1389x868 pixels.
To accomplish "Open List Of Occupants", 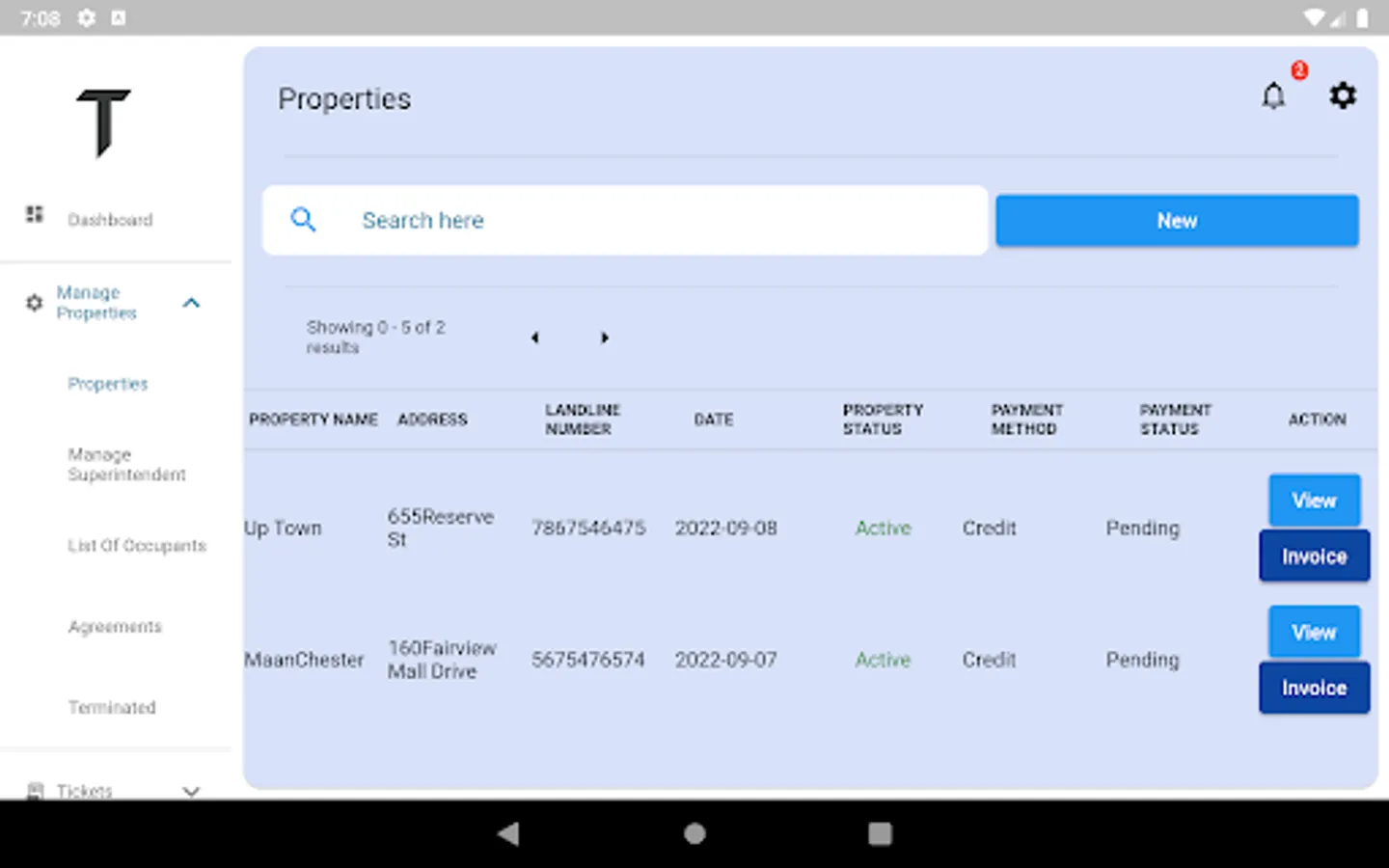I will [x=137, y=545].
